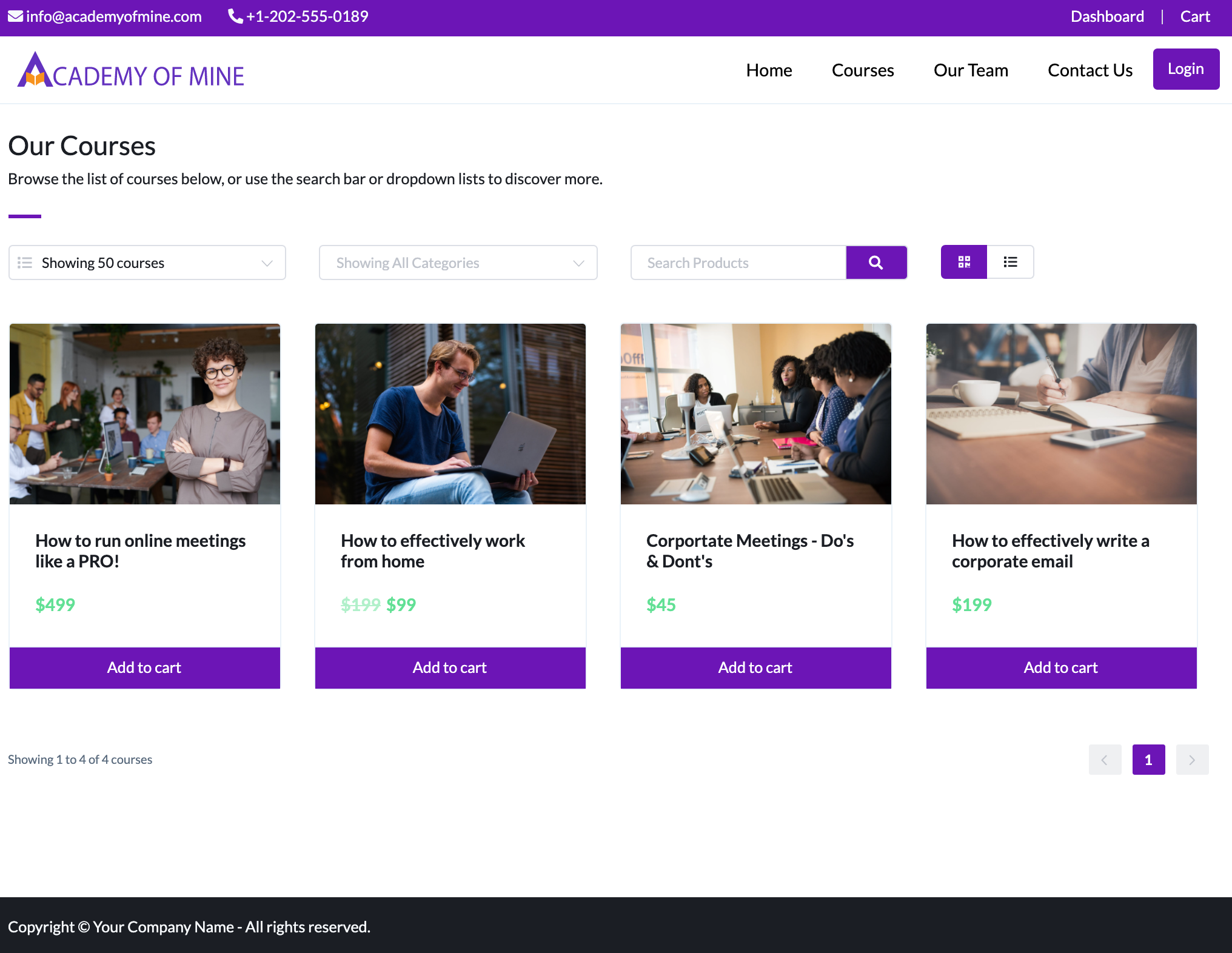Open the Showing 50 courses dropdown
Image resolution: width=1232 pixels, height=953 pixels.
147,262
